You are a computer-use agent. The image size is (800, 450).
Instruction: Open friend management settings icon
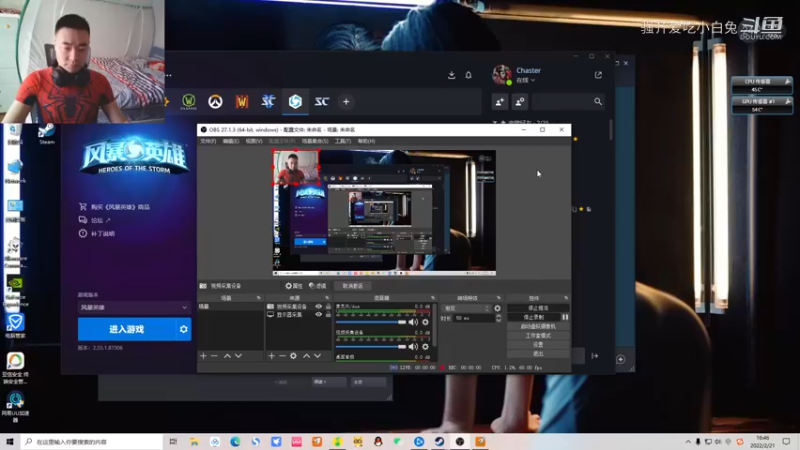[x=520, y=102]
